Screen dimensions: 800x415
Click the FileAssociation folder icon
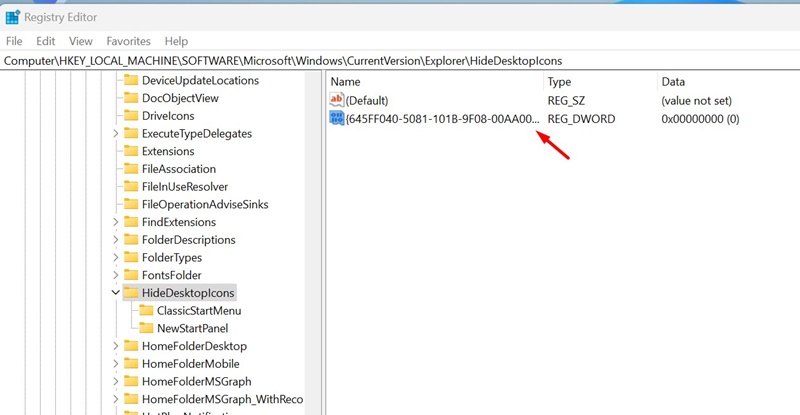pos(131,168)
